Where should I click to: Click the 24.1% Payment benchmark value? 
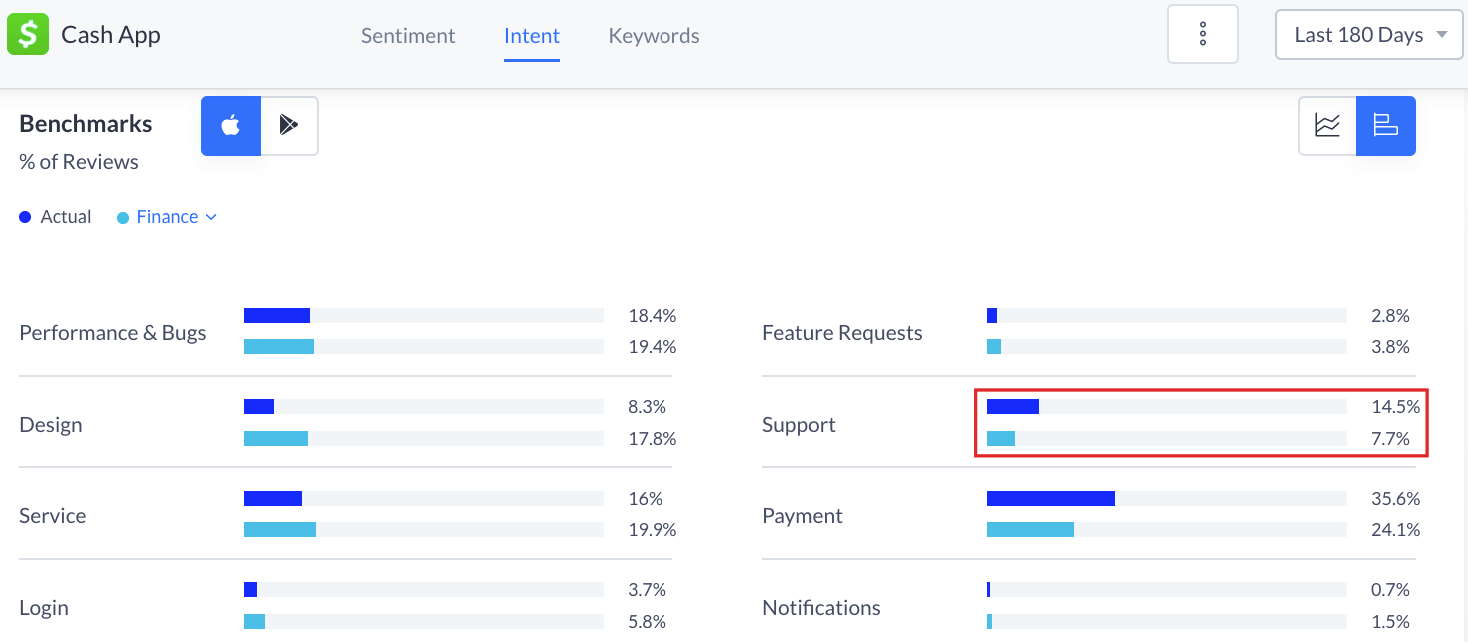click(1396, 530)
